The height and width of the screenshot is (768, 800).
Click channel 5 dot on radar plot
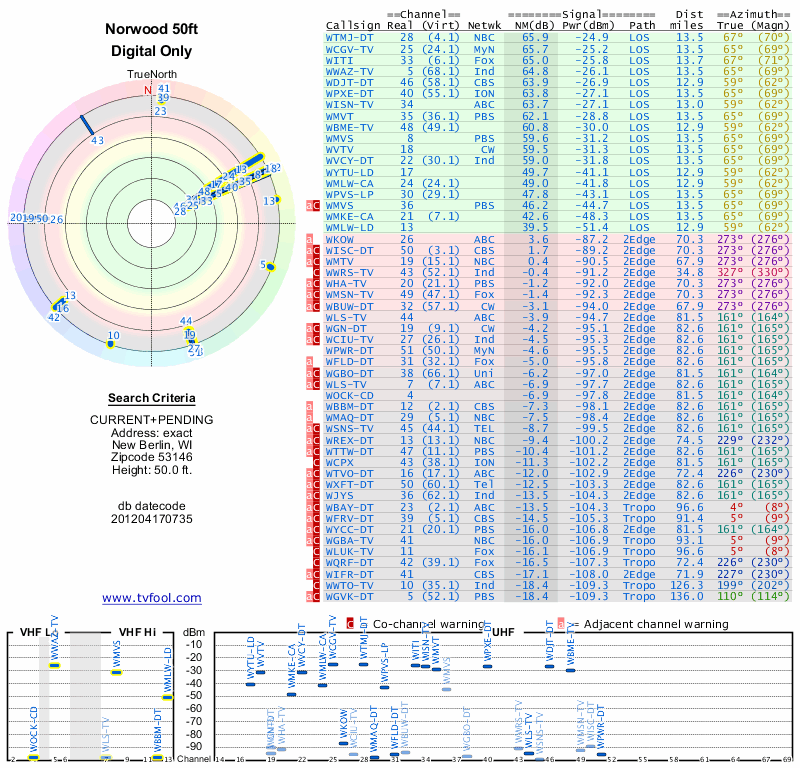point(270,266)
